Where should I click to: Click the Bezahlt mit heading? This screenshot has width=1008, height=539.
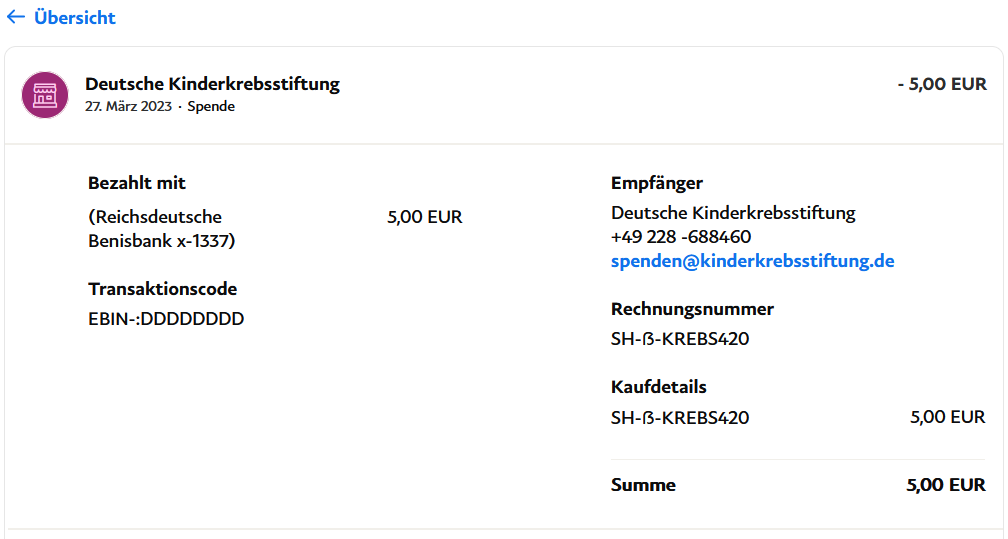(137, 183)
